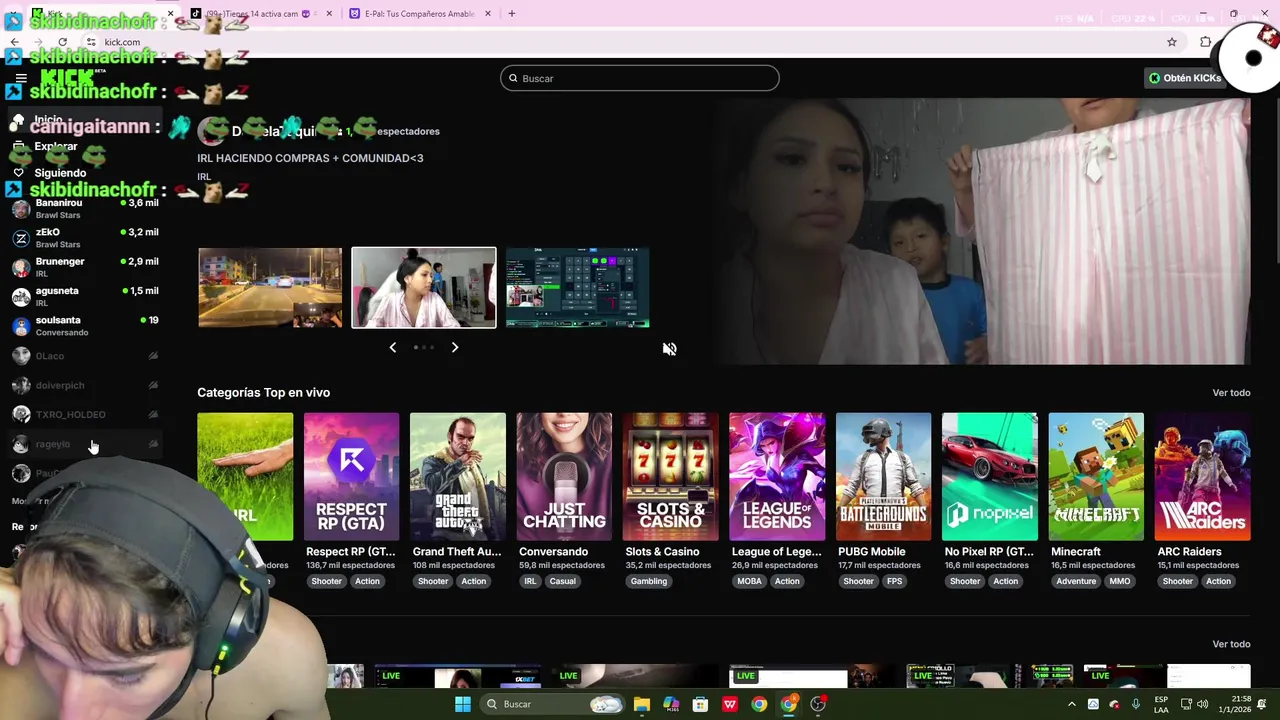Image resolution: width=1280 pixels, height=720 pixels.
Task: Show hidden system tray icons
Action: [1072, 704]
